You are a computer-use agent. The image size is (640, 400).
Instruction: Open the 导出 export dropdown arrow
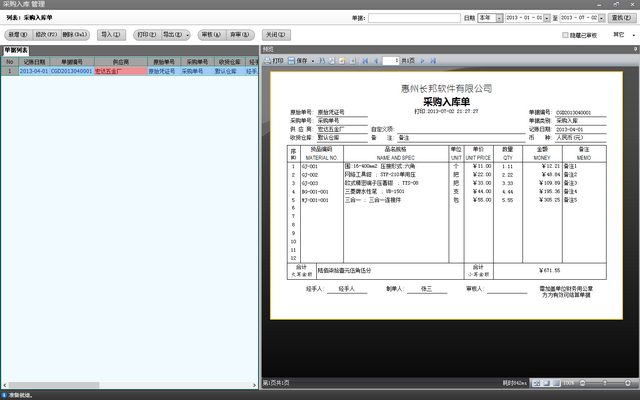pos(187,35)
